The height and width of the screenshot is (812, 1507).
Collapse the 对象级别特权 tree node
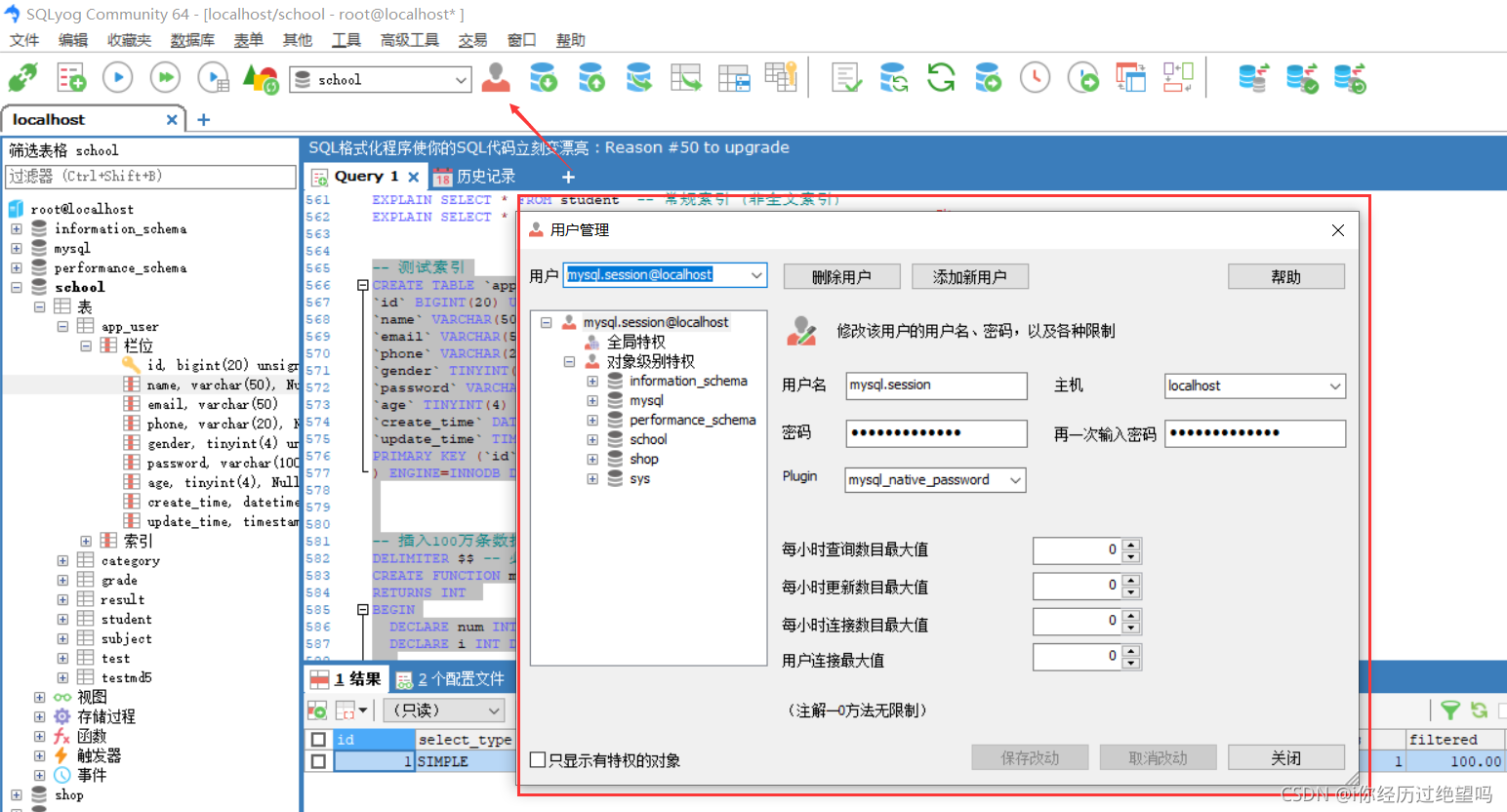pyautogui.click(x=569, y=362)
